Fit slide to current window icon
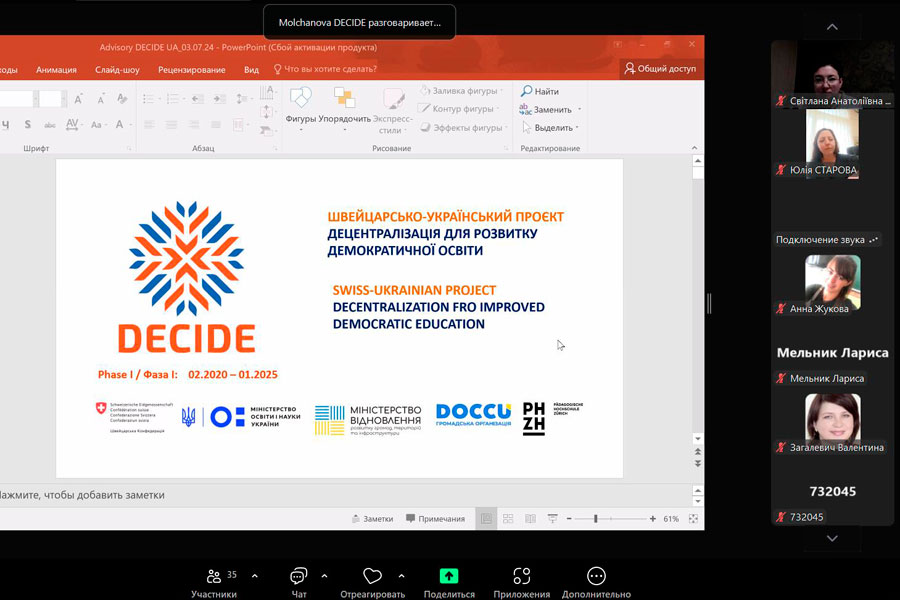The width and height of the screenshot is (900, 600). pos(693,518)
